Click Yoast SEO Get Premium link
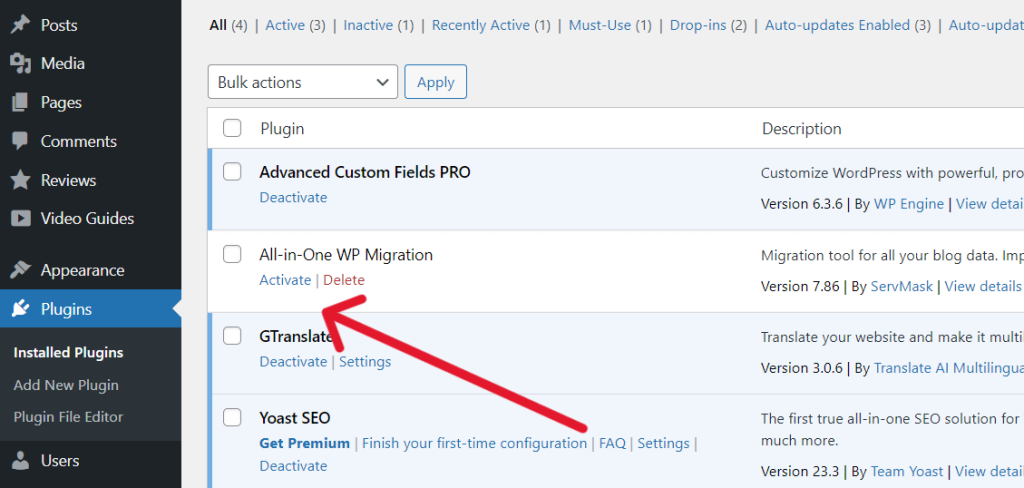1024x488 pixels. 304,443
